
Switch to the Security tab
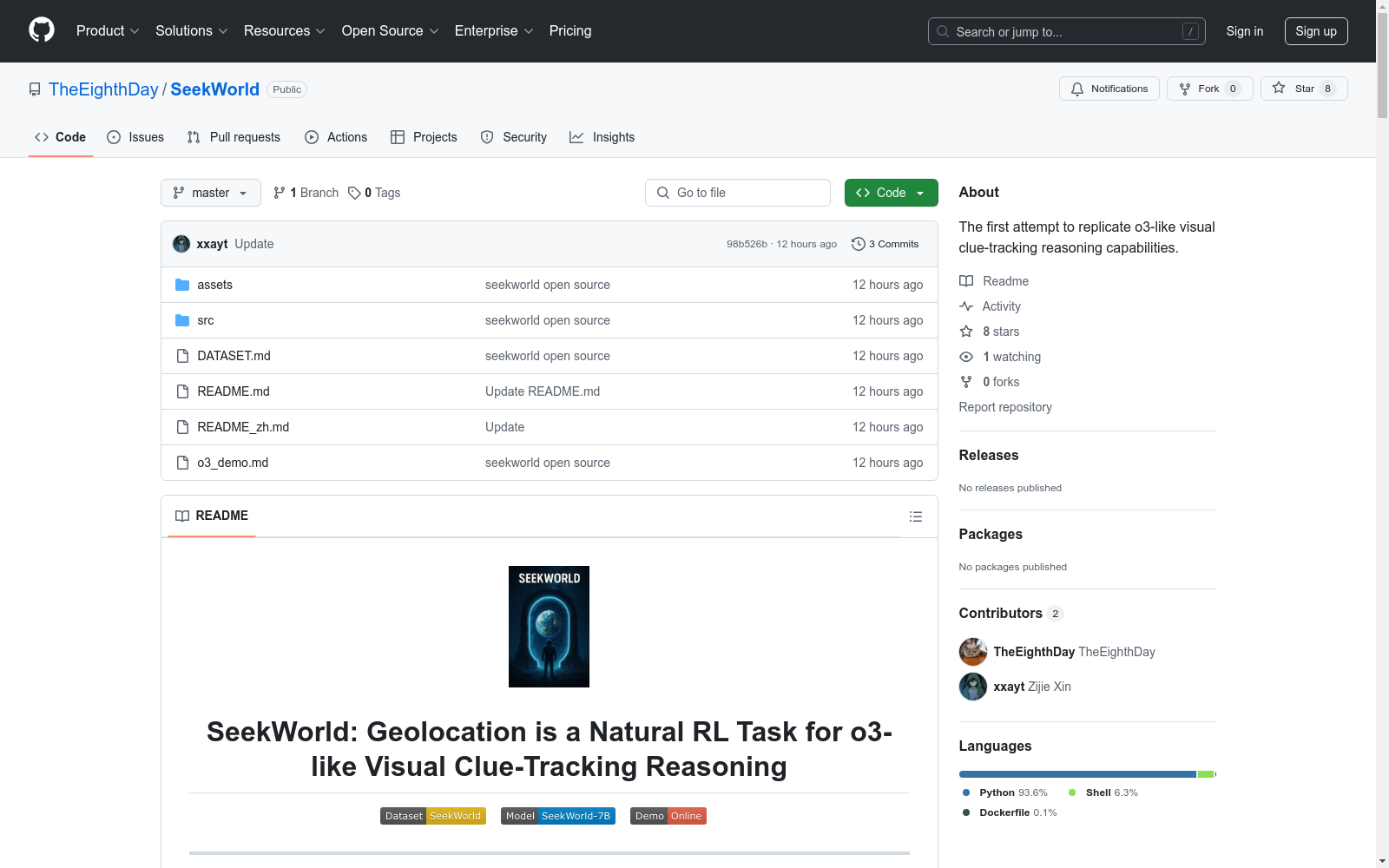[514, 137]
